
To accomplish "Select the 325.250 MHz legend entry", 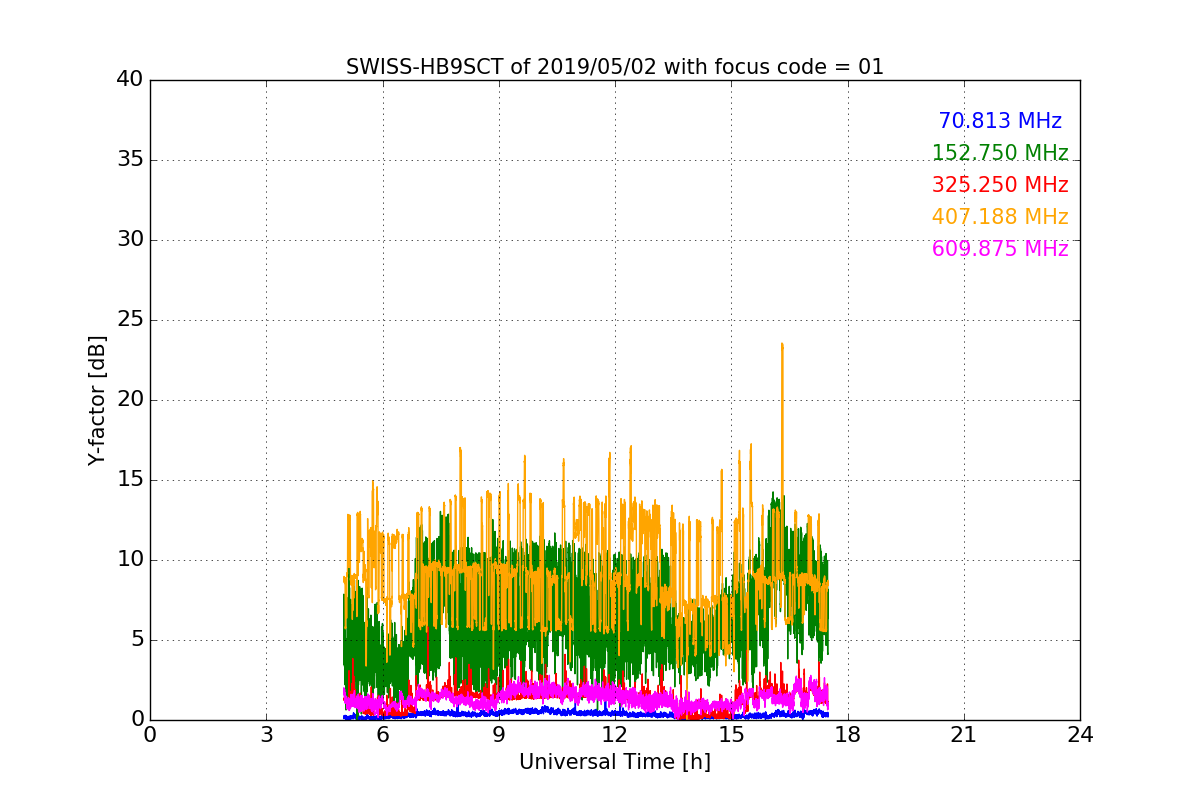I will tap(1000, 185).
